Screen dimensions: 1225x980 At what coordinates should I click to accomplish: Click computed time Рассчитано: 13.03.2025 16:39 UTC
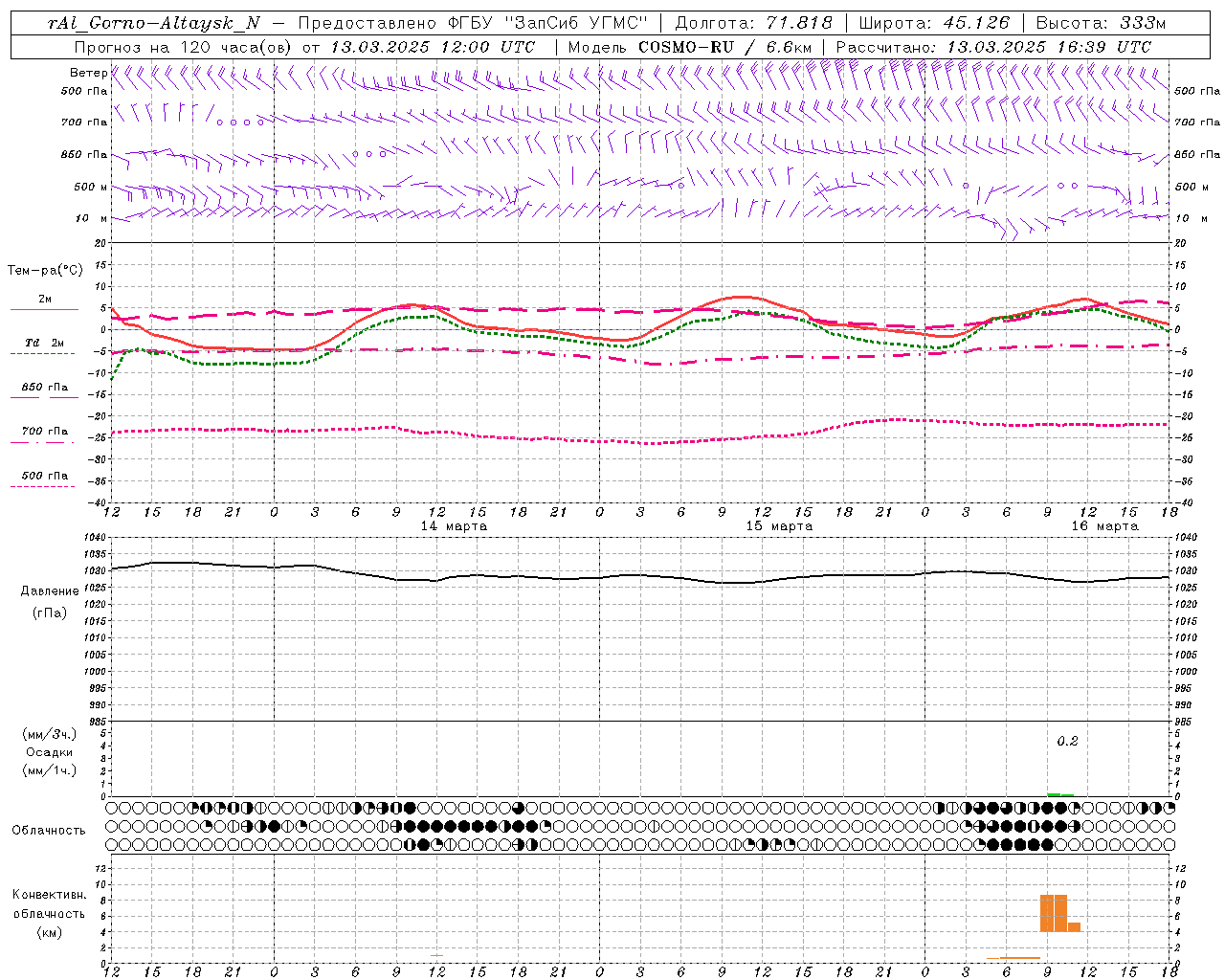click(x=993, y=47)
